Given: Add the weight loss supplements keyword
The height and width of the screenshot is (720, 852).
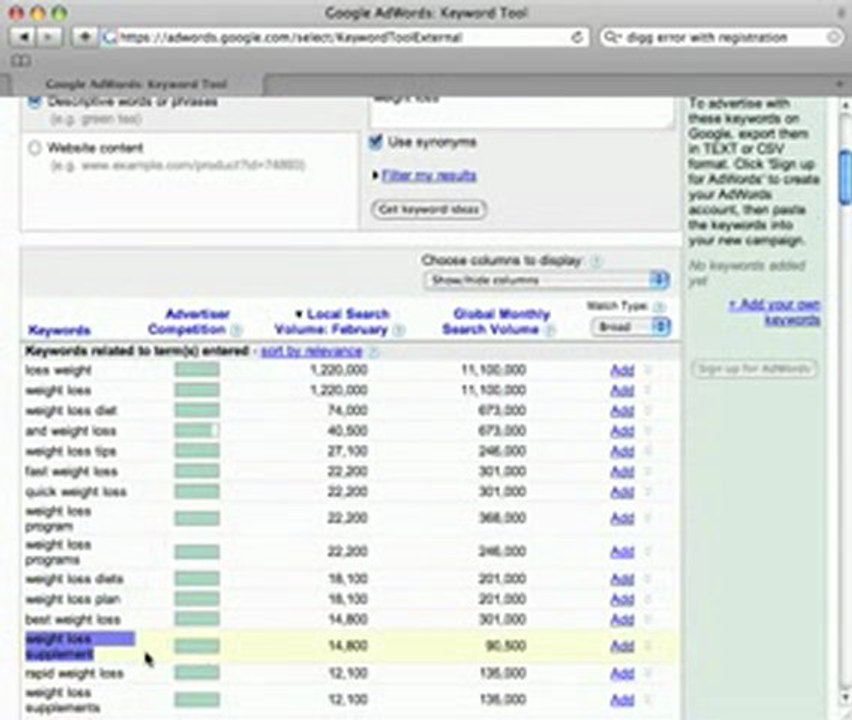Looking at the screenshot, I should click(x=622, y=700).
